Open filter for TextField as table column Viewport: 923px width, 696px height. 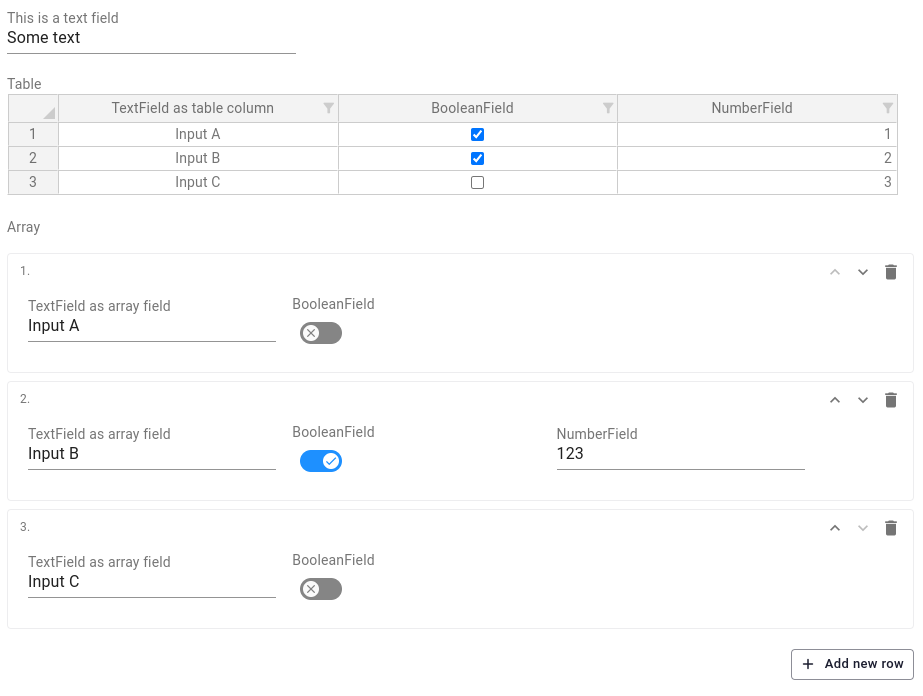pyautogui.click(x=329, y=108)
